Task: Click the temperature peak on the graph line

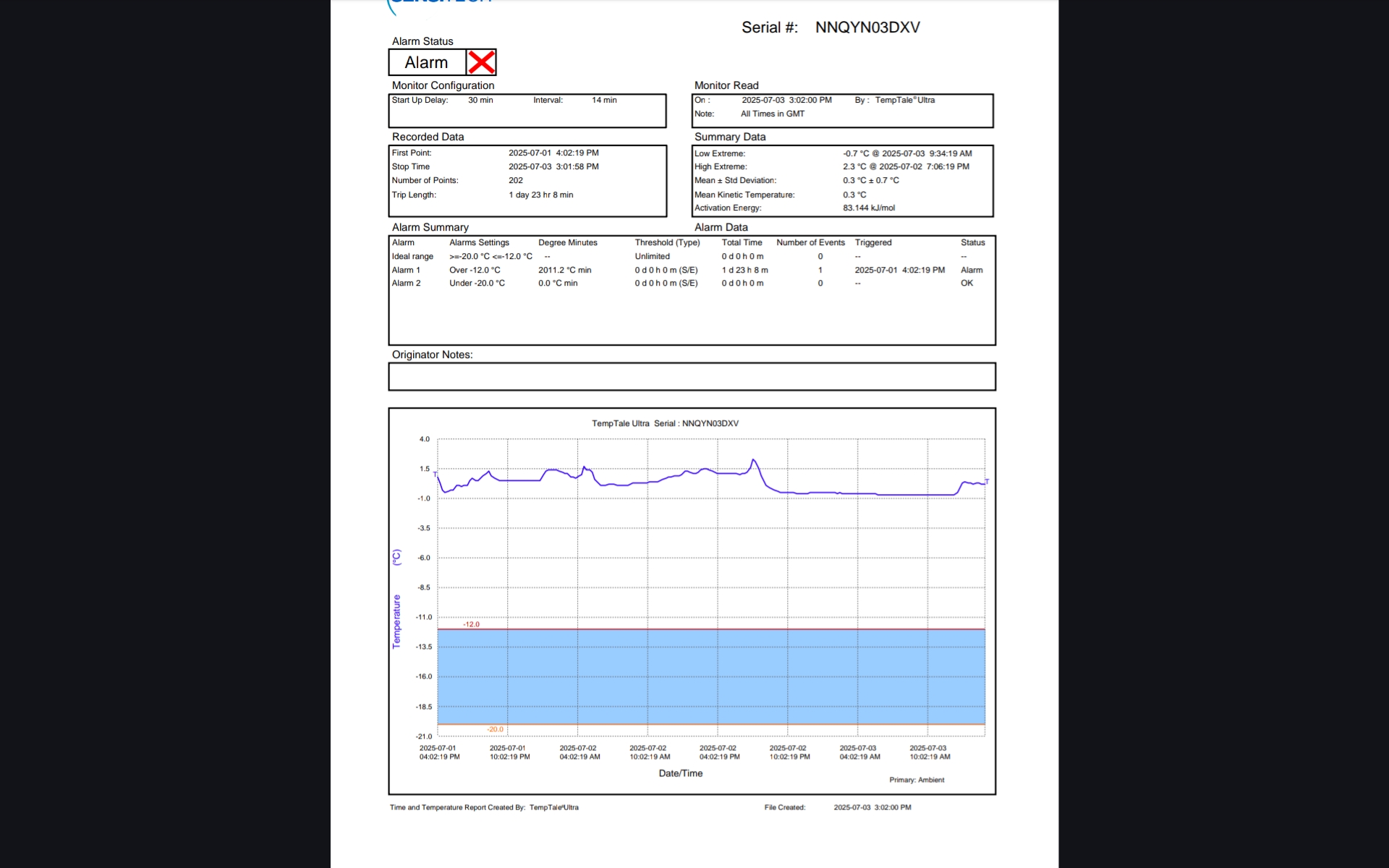Action: [x=753, y=459]
